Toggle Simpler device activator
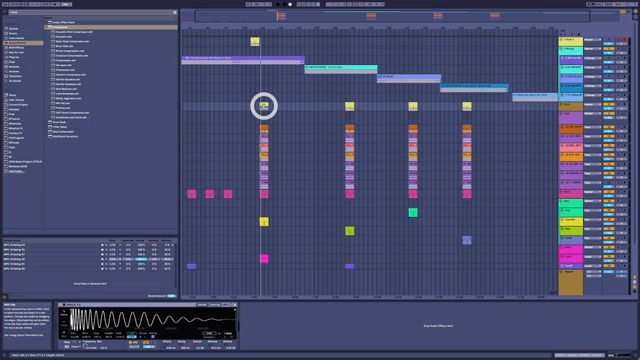 tap(61, 304)
